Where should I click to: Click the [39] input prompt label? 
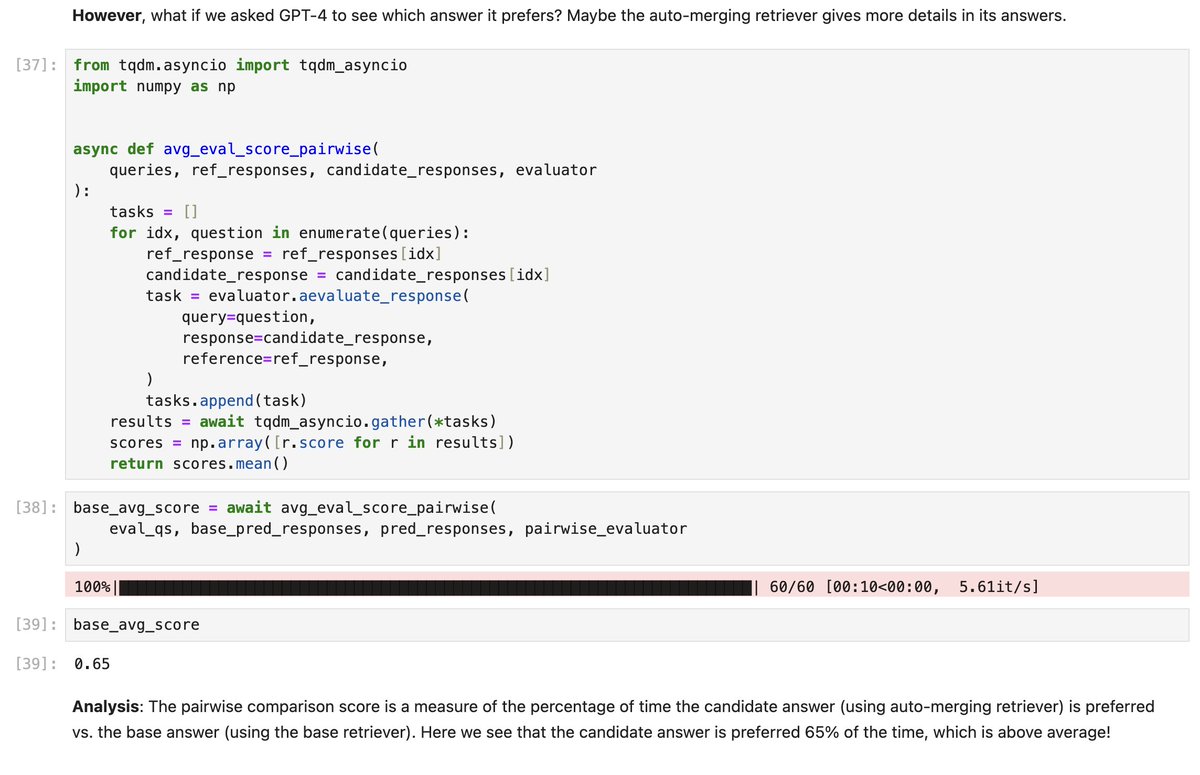[x=36, y=624]
